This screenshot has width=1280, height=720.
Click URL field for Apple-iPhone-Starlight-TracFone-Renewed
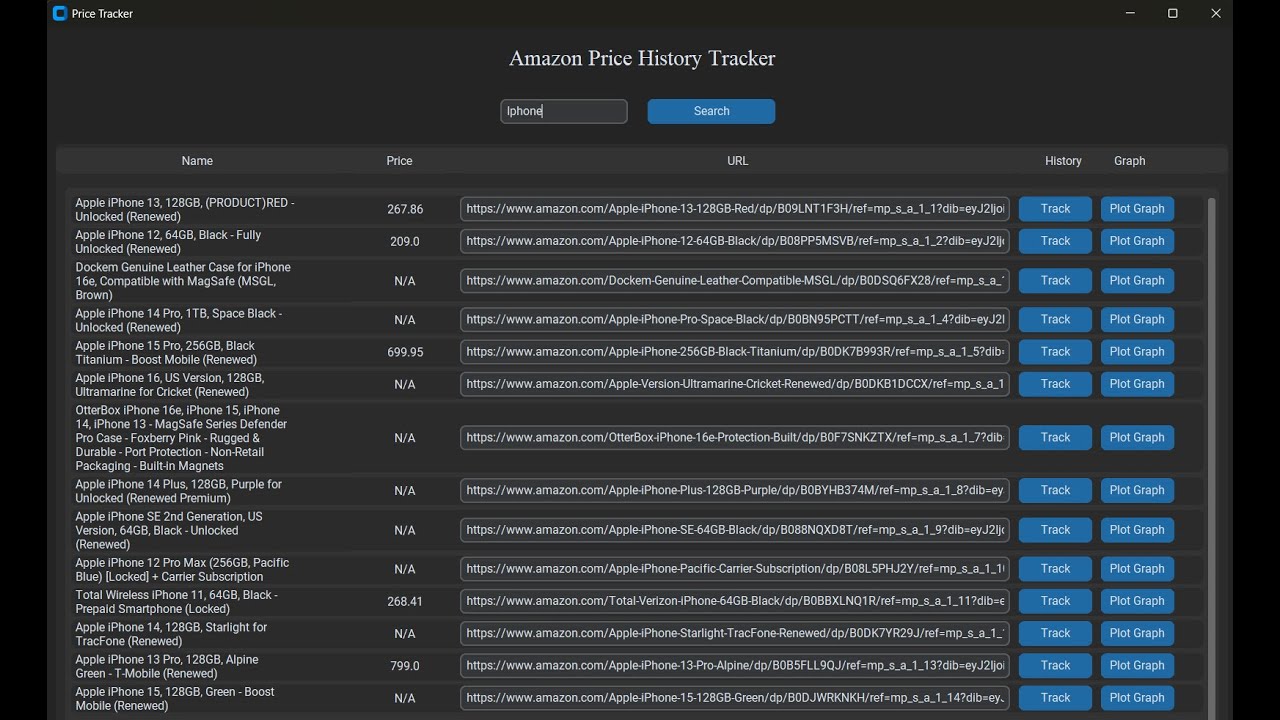734,633
